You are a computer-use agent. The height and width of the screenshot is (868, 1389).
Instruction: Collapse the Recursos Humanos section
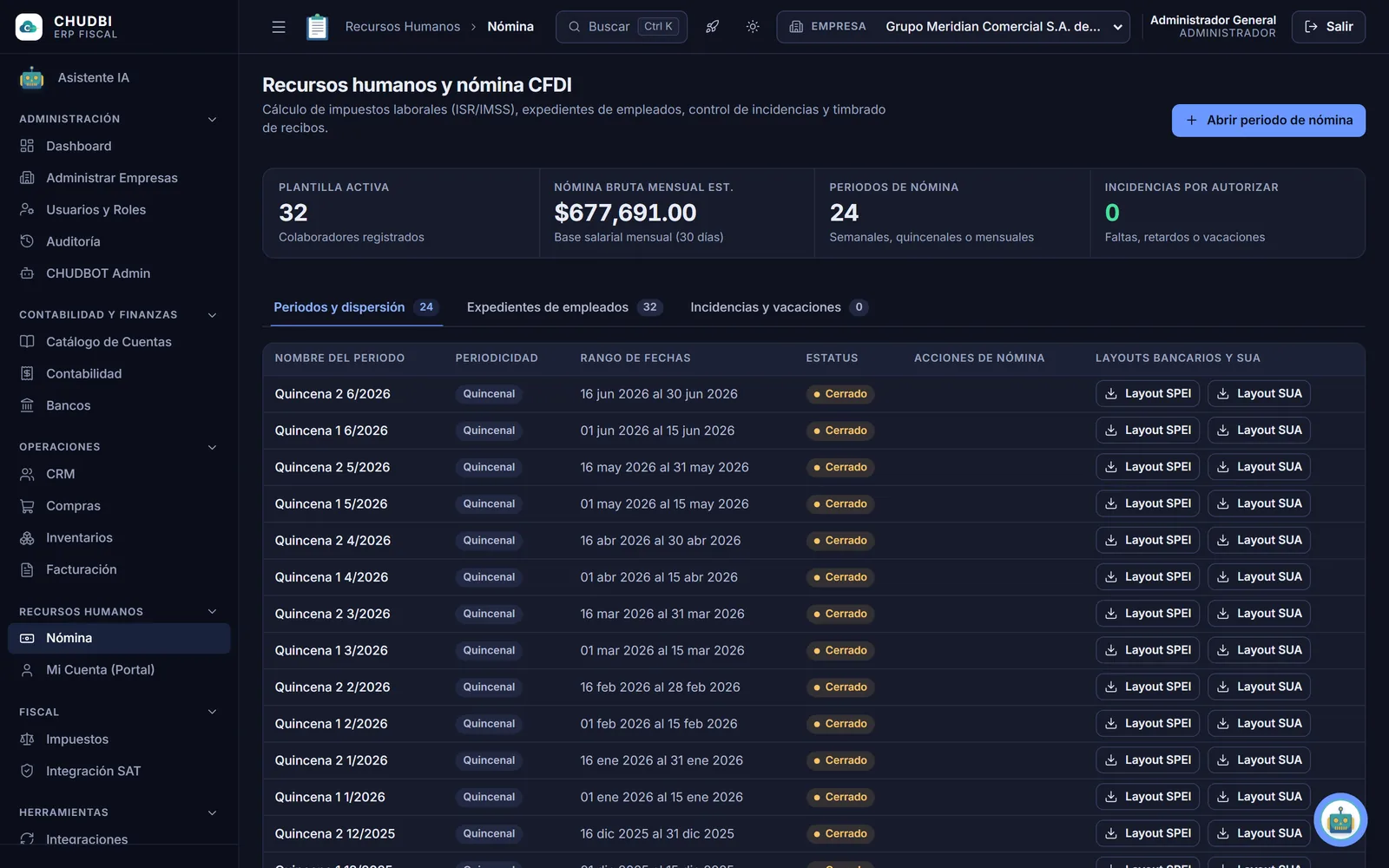point(212,612)
